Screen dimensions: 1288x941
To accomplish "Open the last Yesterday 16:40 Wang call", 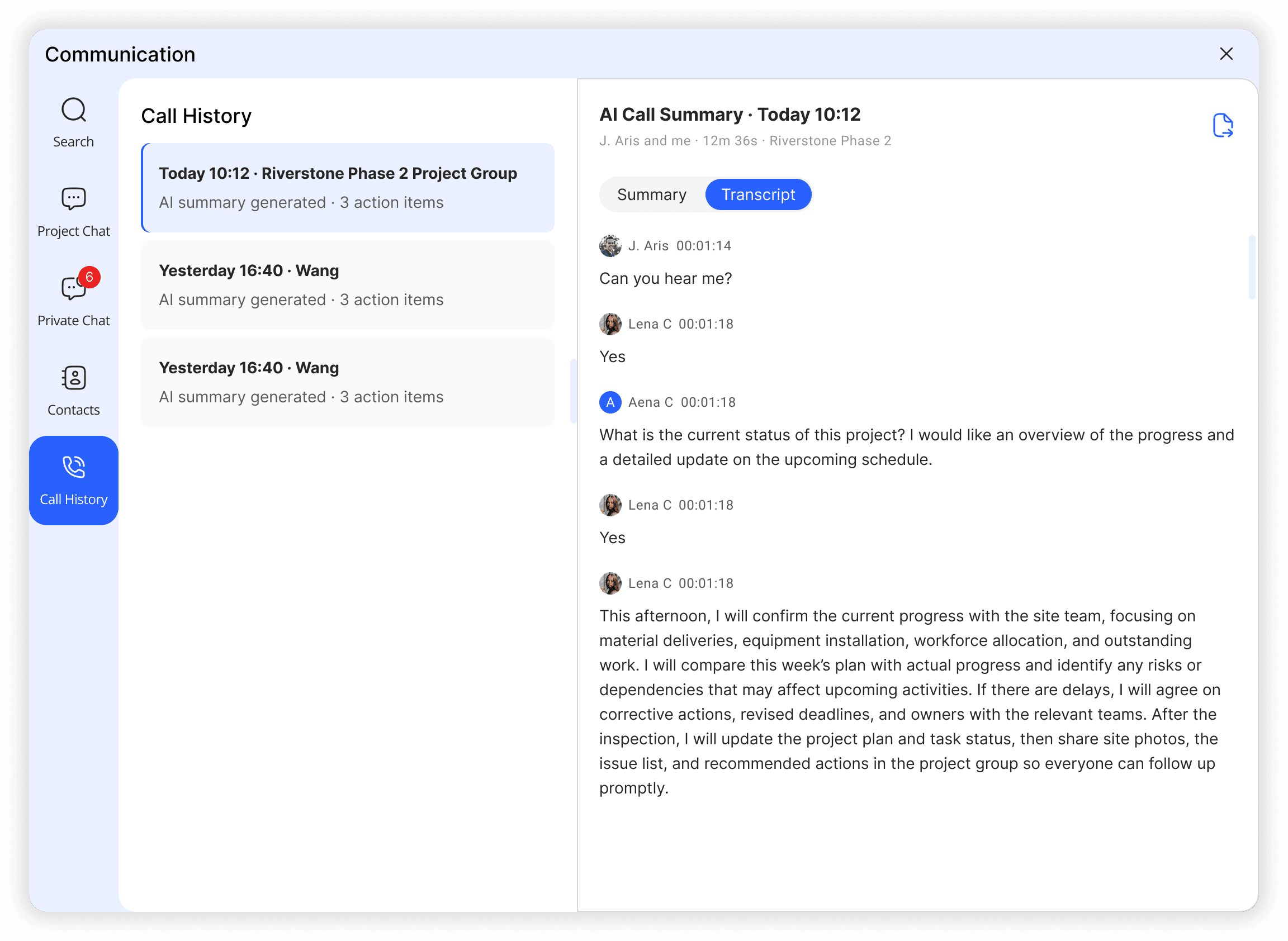I will 348,383.
